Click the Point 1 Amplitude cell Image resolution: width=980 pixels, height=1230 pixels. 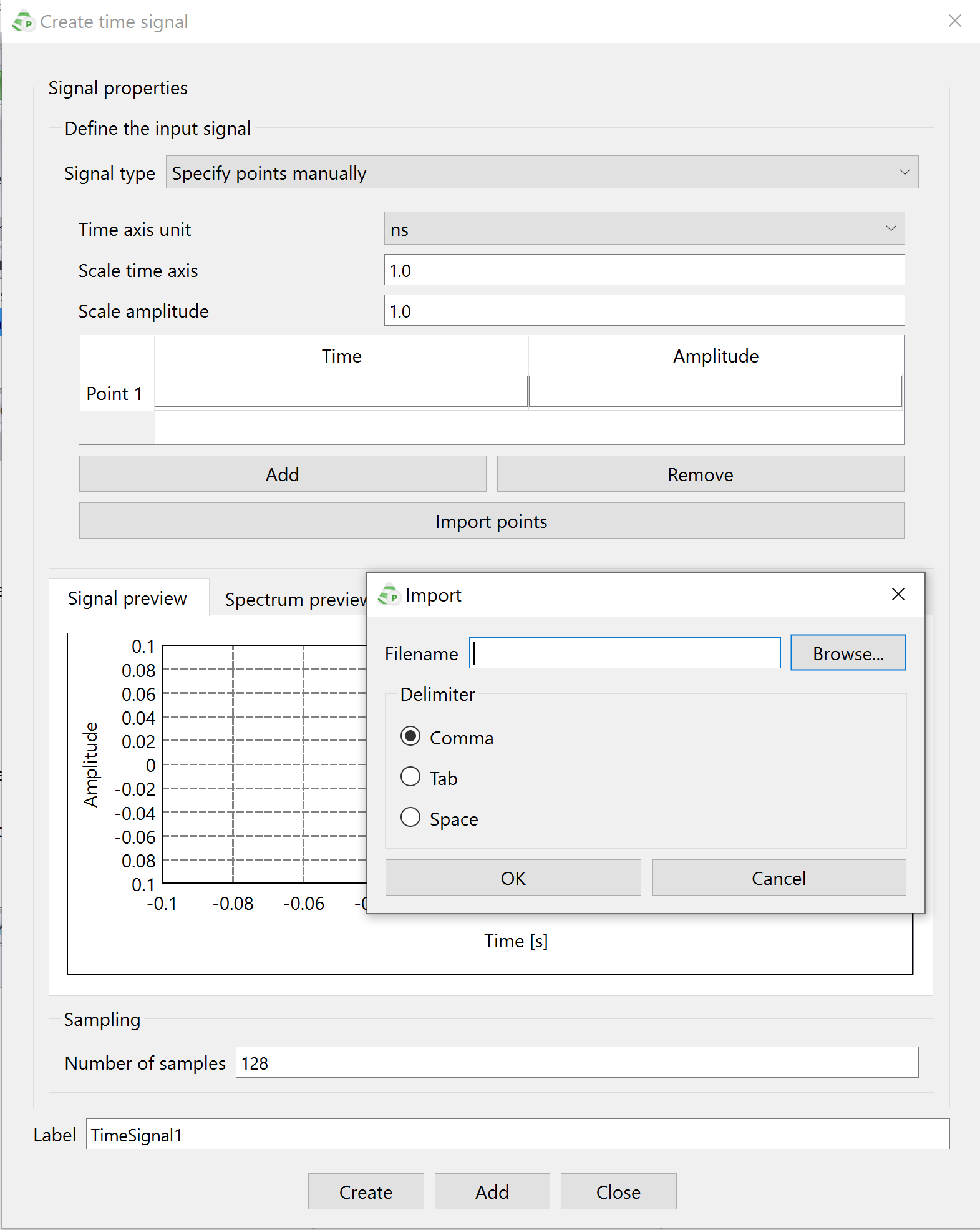716,392
